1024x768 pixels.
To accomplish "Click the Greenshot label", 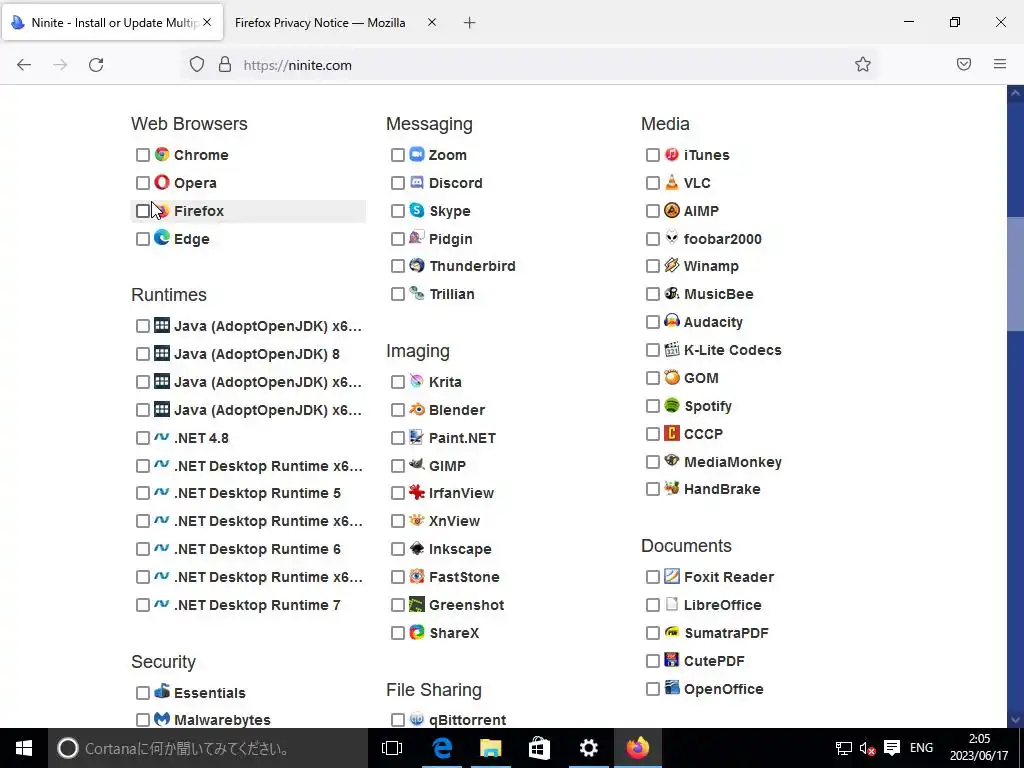I will (x=466, y=605).
